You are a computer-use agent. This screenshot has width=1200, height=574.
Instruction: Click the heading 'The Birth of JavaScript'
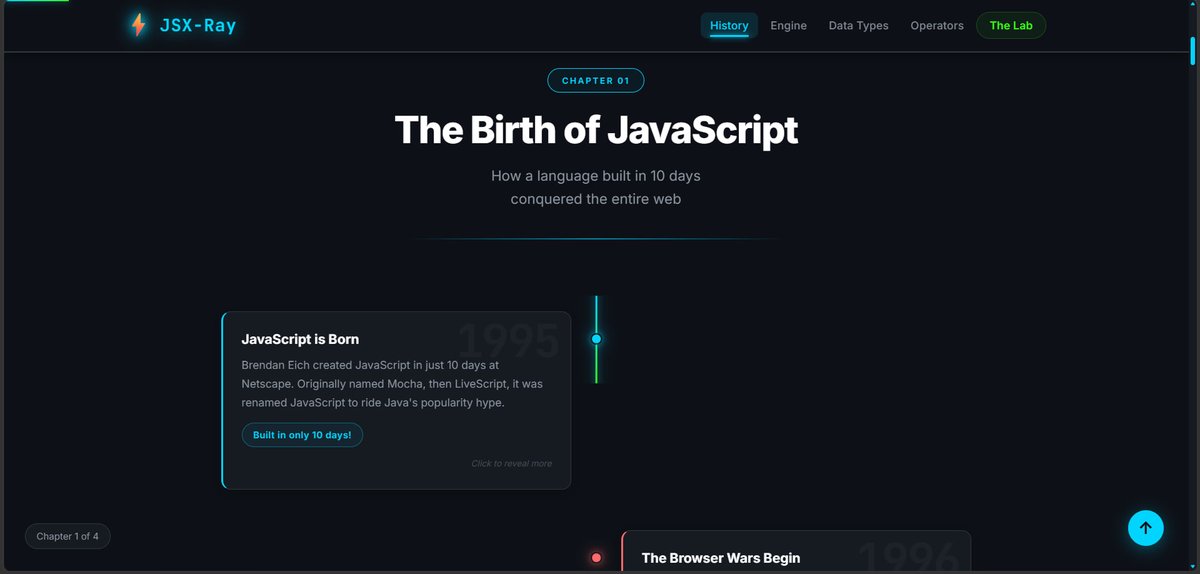coord(596,131)
